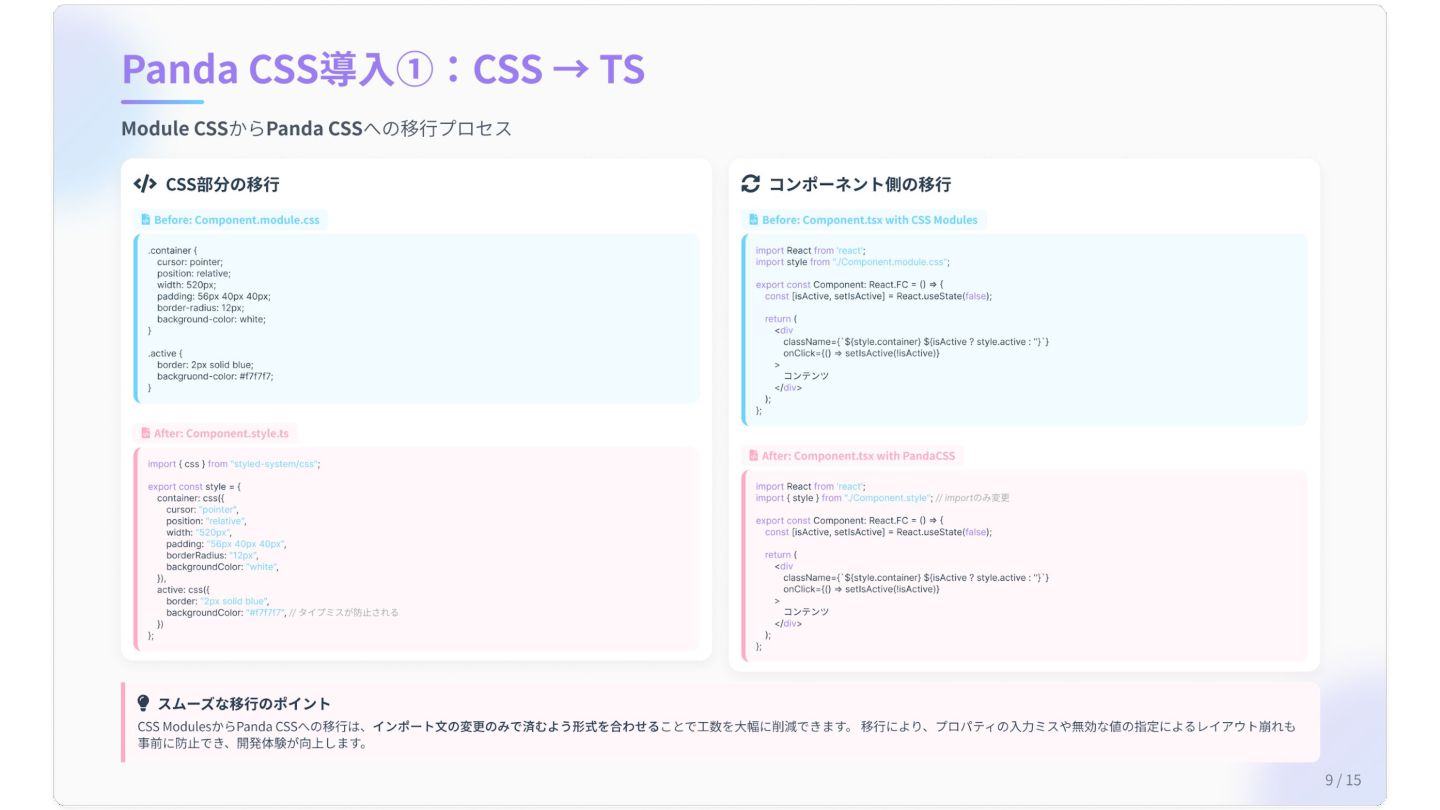Click the sync arrows icon beside コンポーネント側の移行
Viewport: 1440px width, 810px height.
coord(750,184)
